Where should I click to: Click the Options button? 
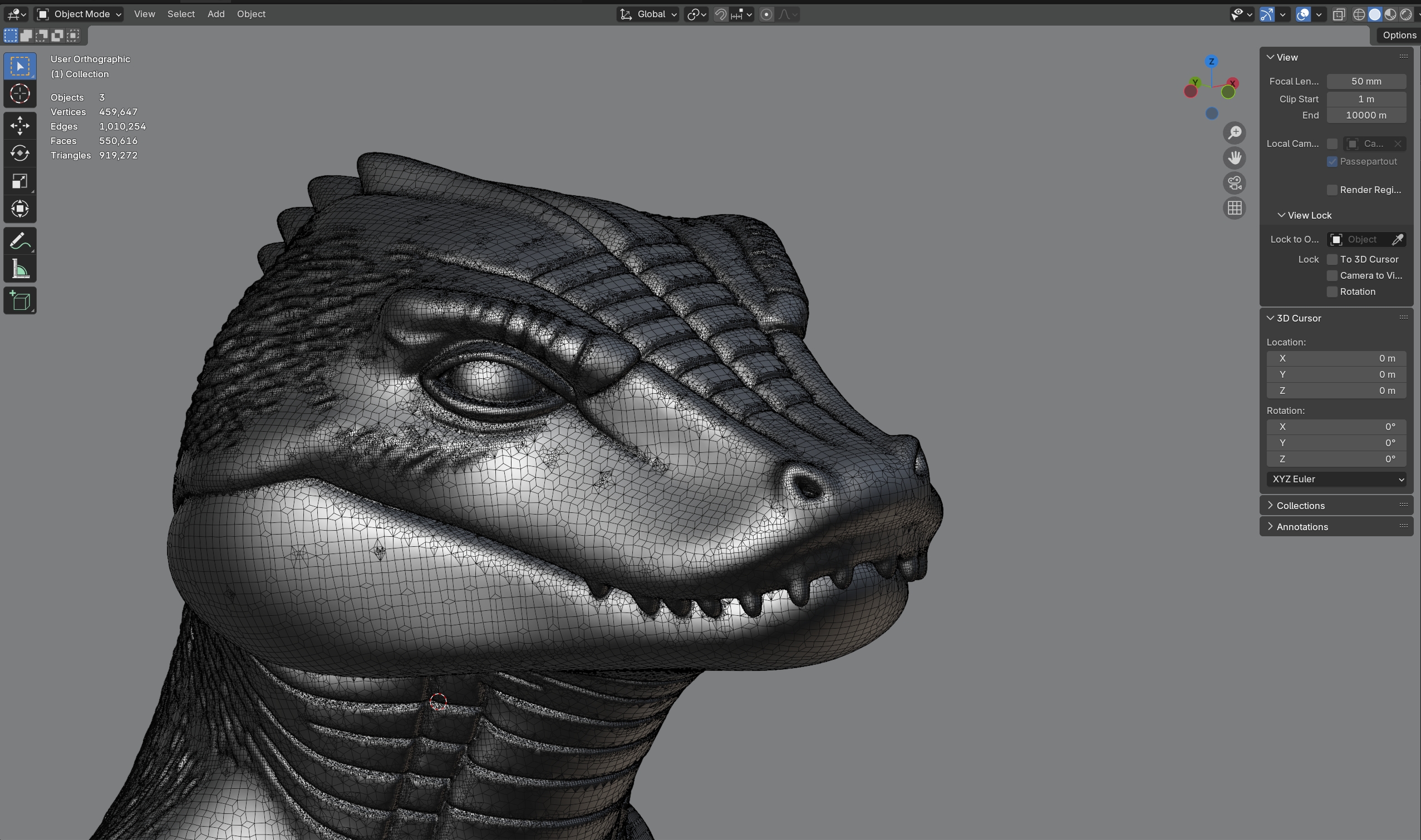click(x=1398, y=35)
